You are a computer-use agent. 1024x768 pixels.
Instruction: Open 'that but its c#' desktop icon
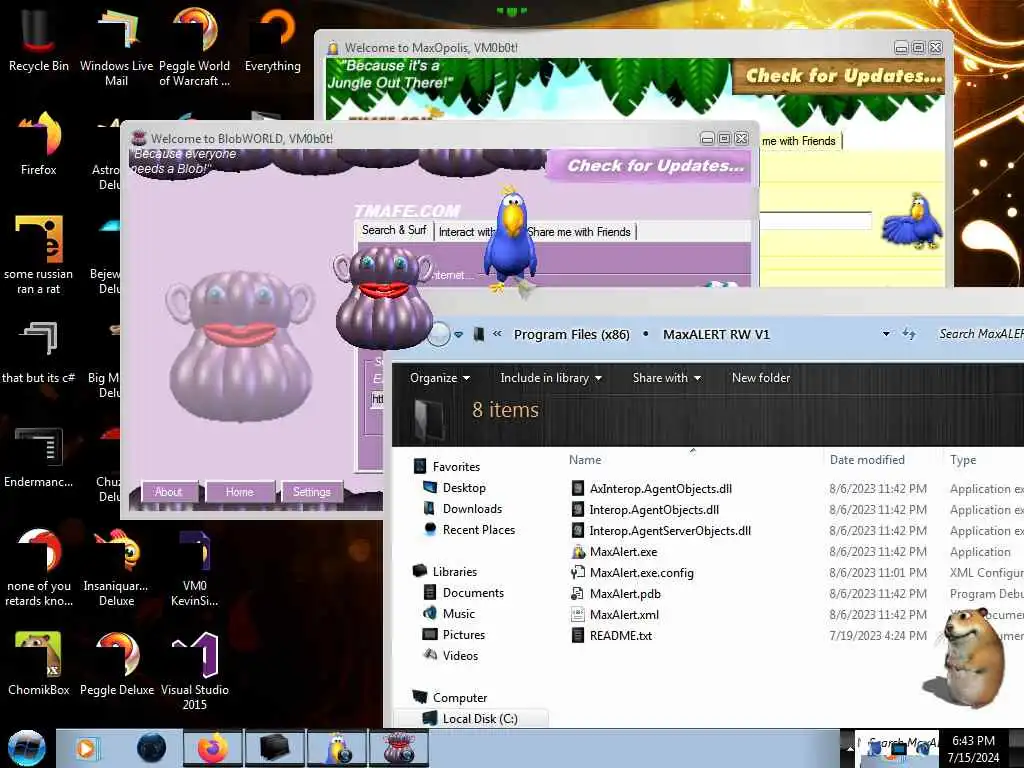click(39, 351)
